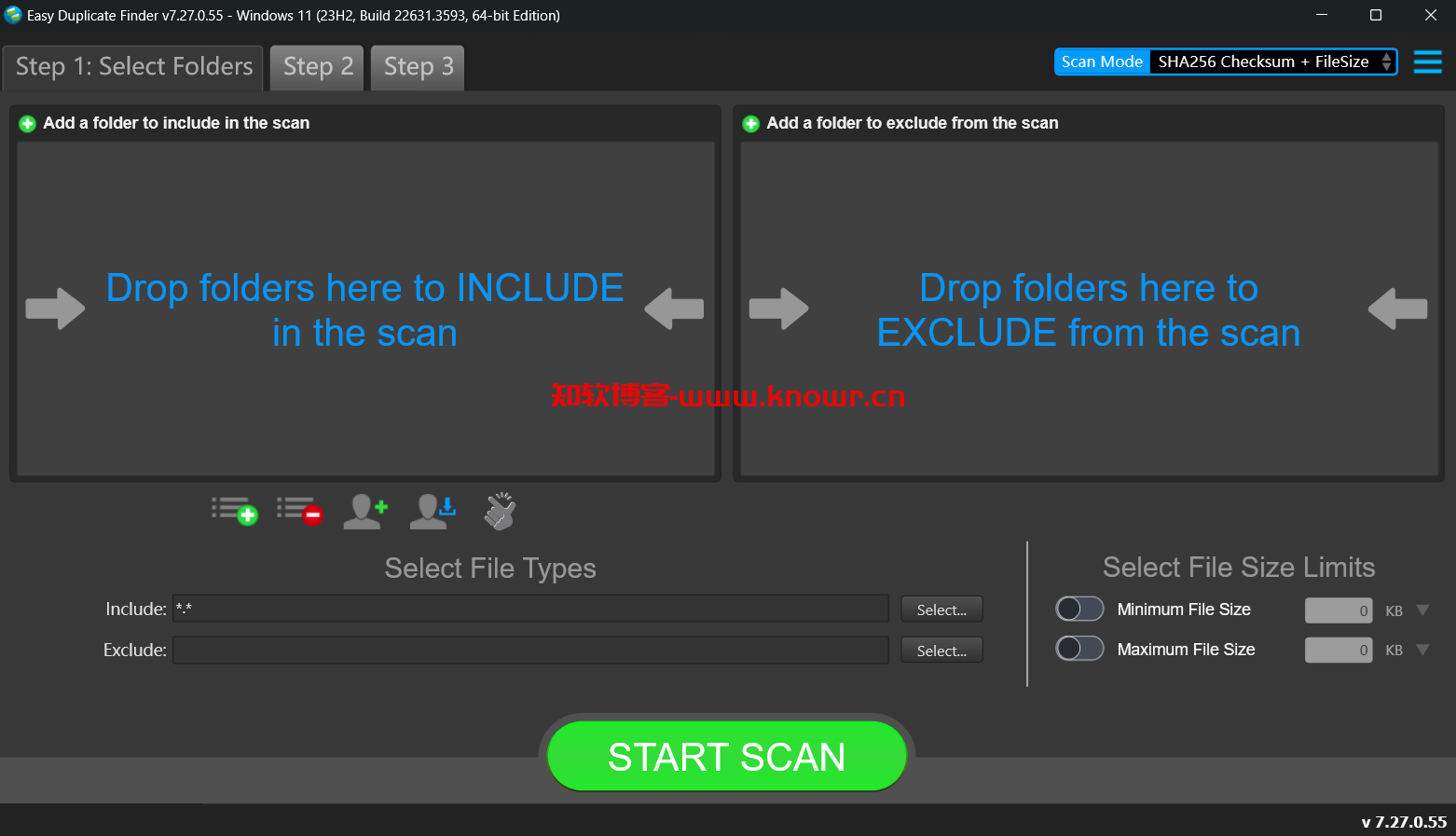Click the Scan Mode label
Viewport: 1456px width, 836px height.
(x=1102, y=62)
